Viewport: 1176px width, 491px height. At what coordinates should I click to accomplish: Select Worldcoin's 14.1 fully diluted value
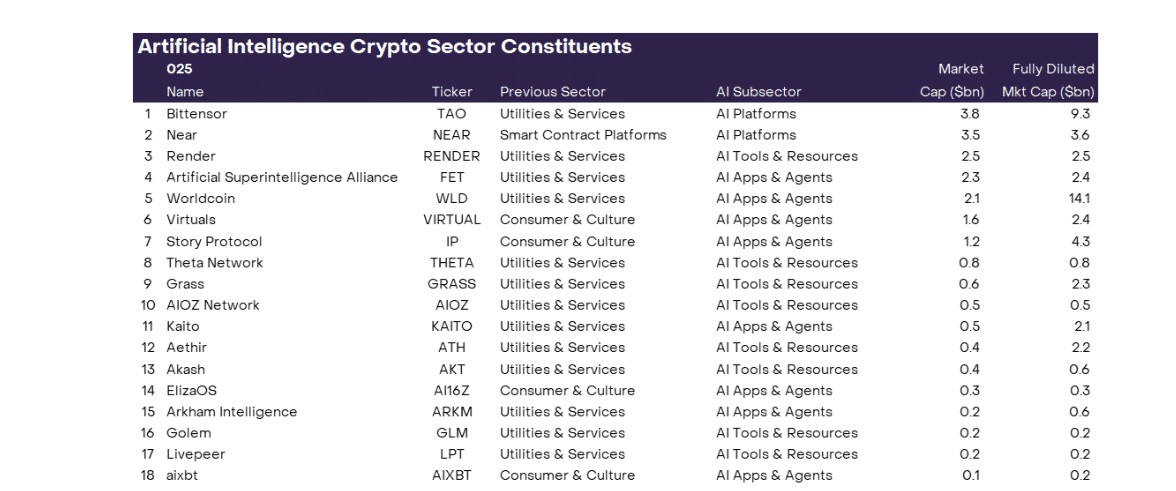click(1080, 199)
